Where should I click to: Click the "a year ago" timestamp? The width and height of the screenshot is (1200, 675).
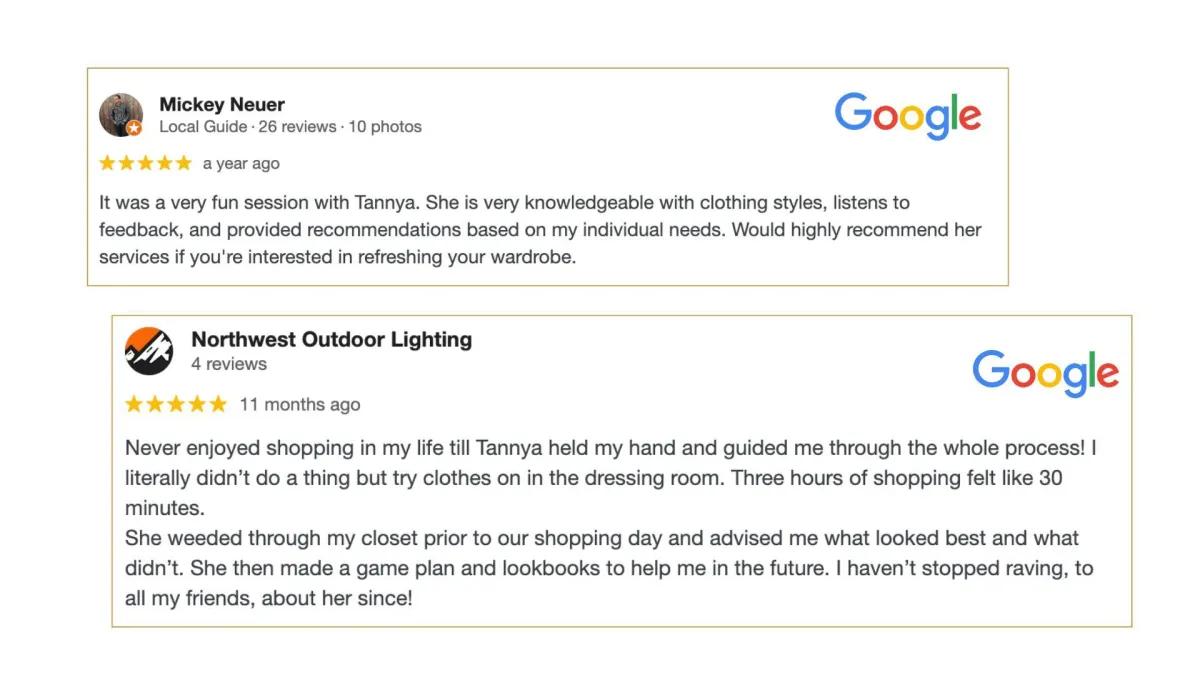coord(241,164)
